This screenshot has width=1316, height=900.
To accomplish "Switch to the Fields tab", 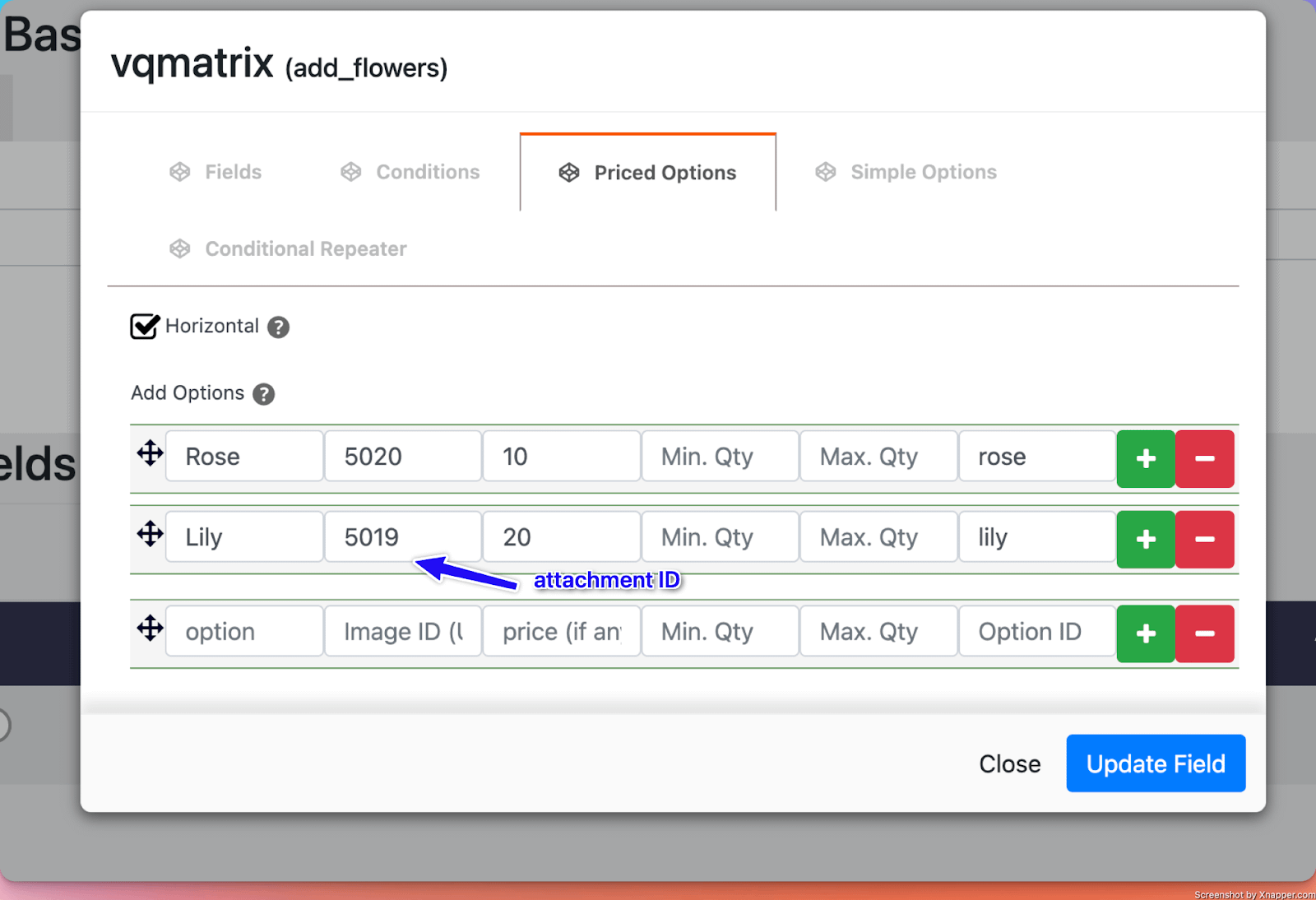I will coord(215,172).
